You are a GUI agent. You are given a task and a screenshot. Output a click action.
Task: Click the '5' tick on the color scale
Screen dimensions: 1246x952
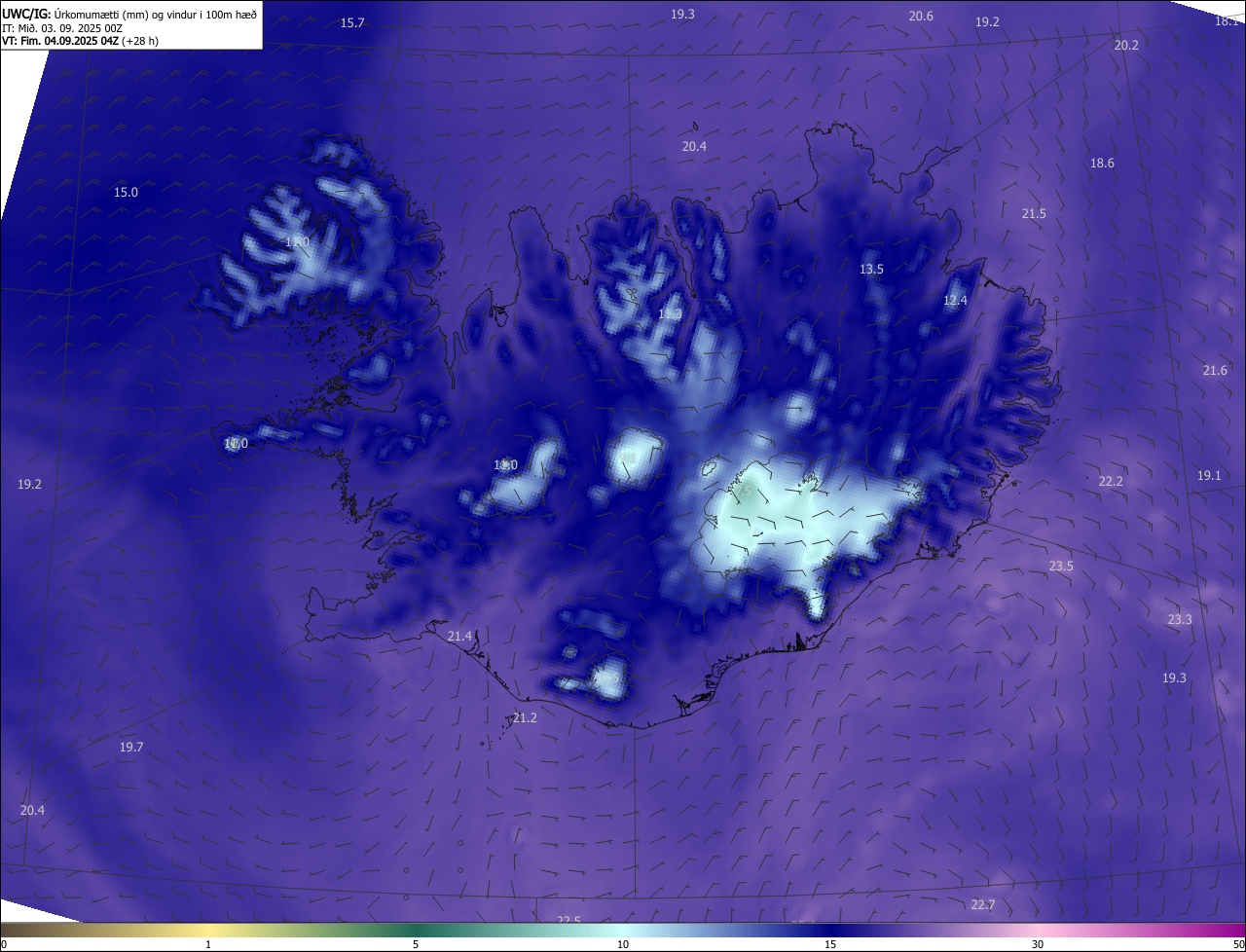click(416, 945)
